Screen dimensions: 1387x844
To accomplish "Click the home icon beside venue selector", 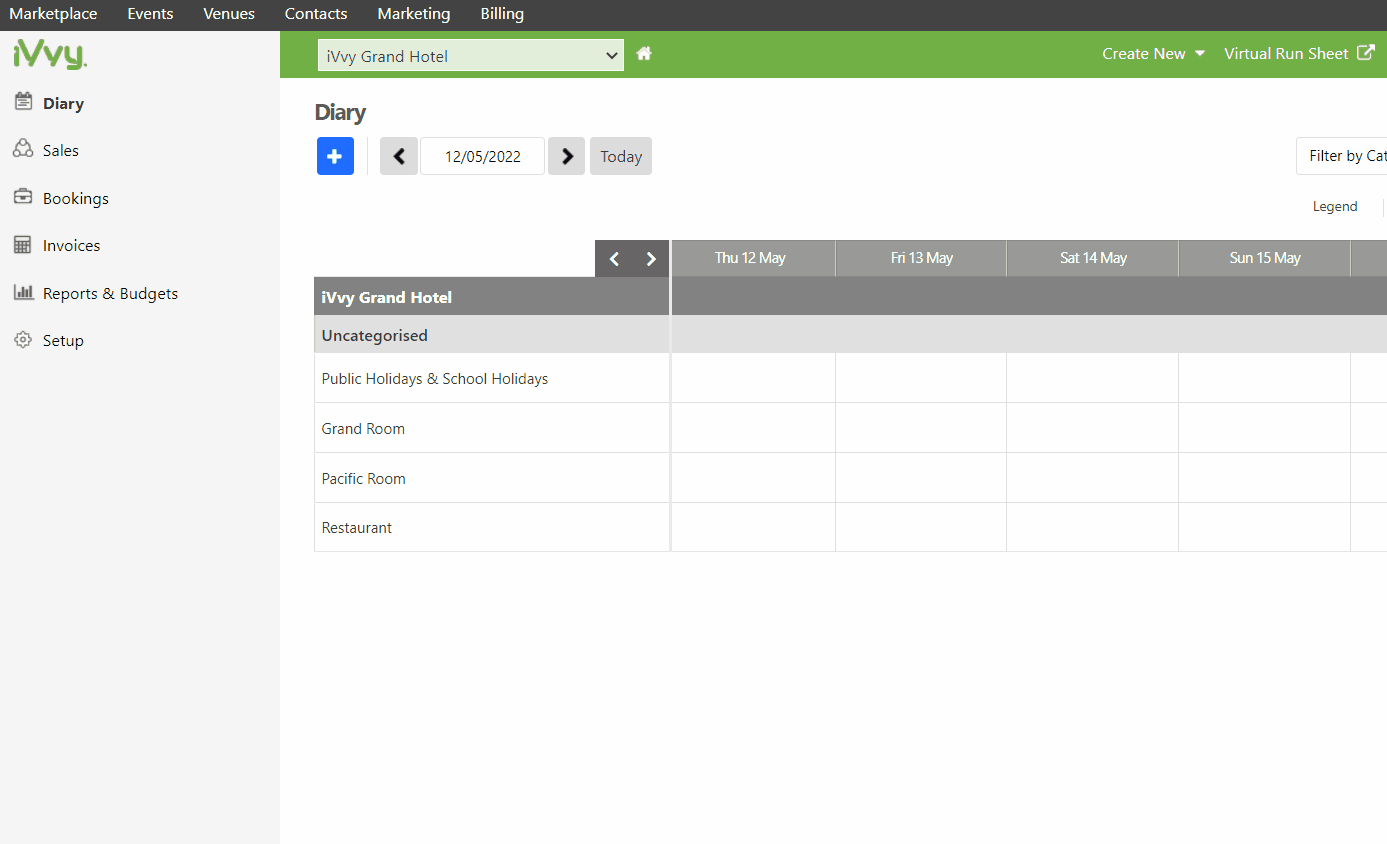I will (644, 54).
